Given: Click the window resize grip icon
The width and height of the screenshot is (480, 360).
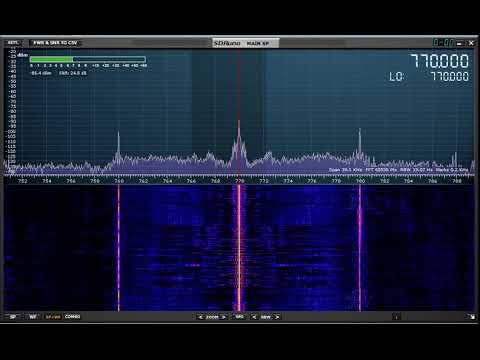Looking at the screenshot, I should pyautogui.click(x=471, y=317).
